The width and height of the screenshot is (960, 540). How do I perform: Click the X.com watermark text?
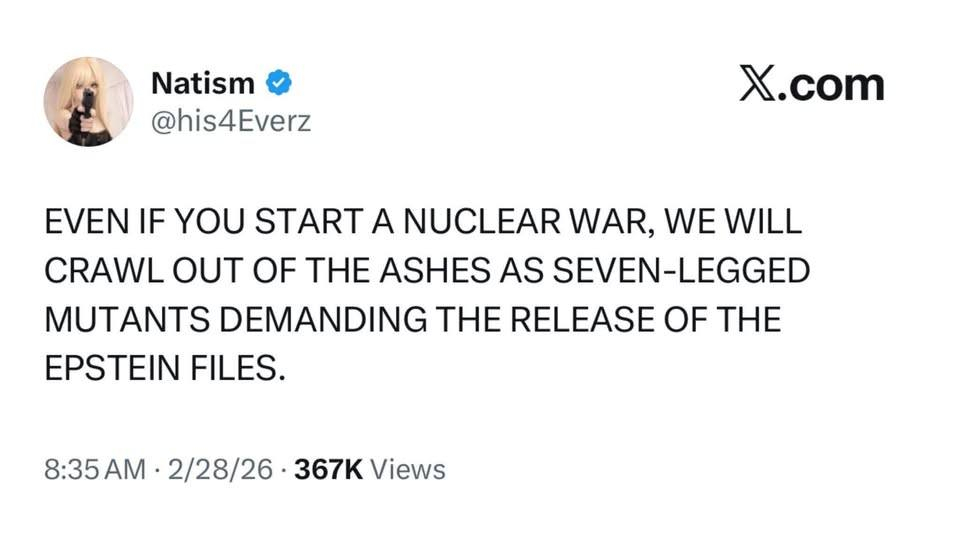(812, 85)
